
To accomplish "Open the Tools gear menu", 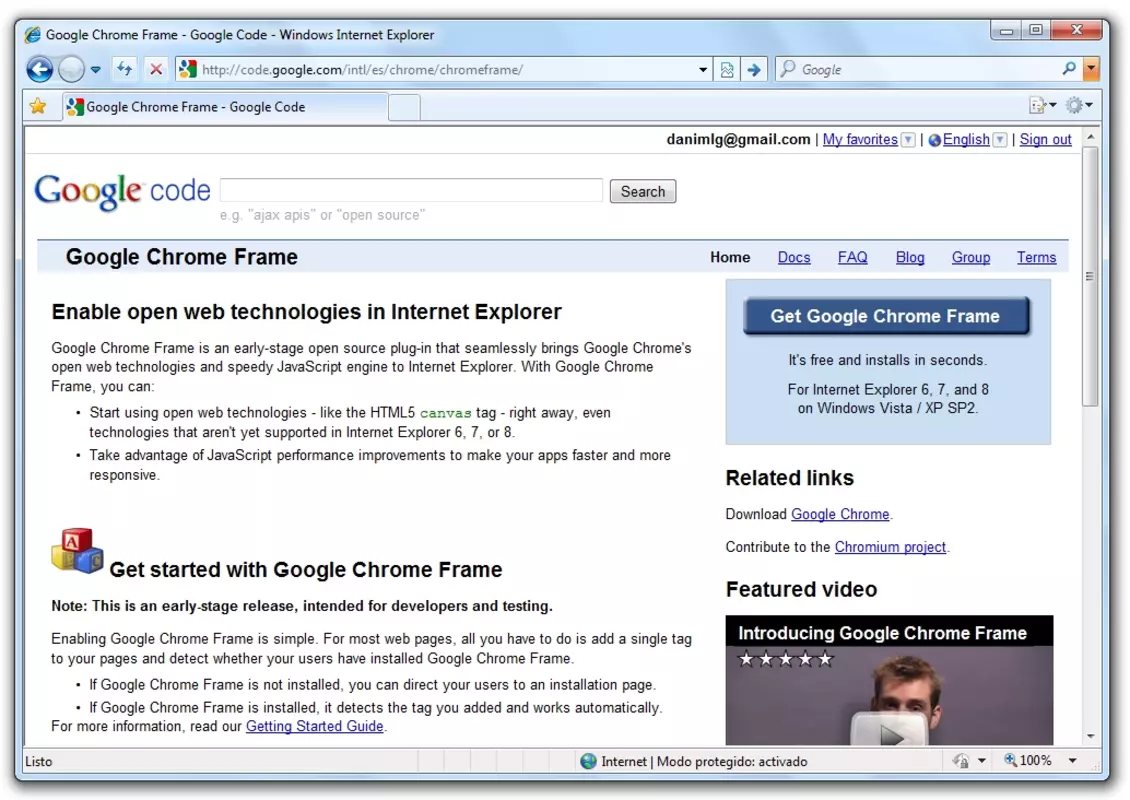I will pos(1079,105).
